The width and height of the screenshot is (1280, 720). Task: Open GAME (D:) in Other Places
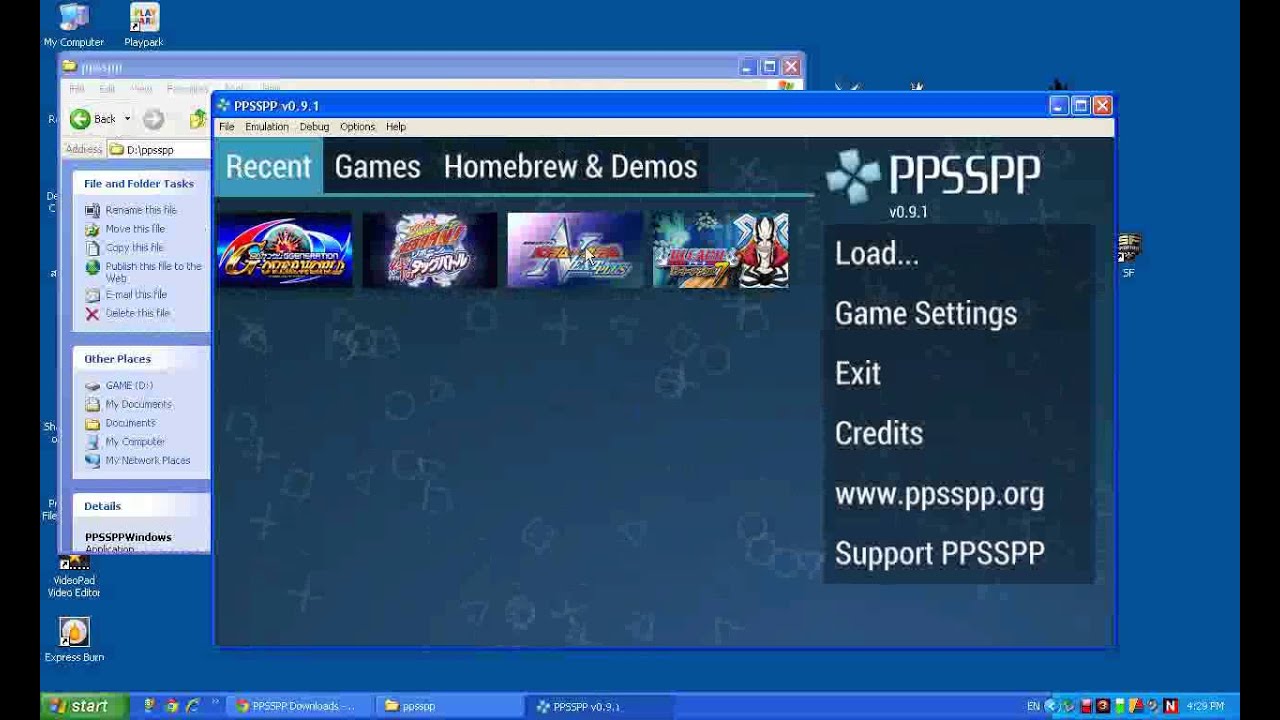tap(129, 385)
